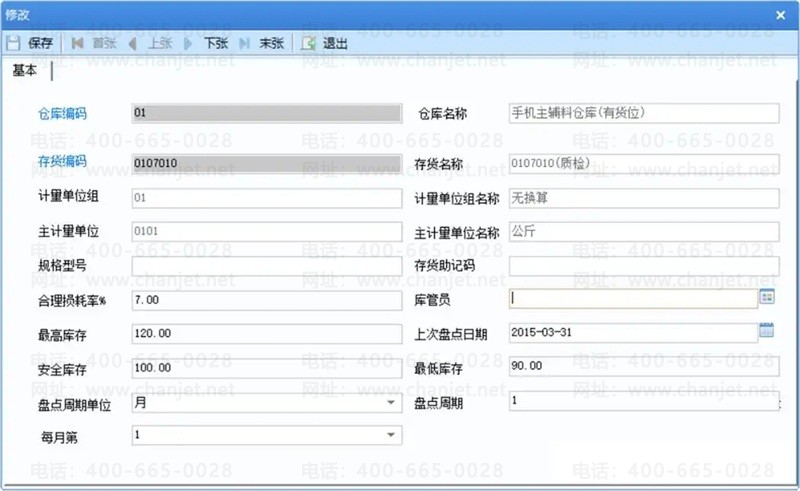Image resolution: width=800 pixels, height=491 pixels.
Task: Click the exit (退出) icon
Action: (x=308, y=43)
